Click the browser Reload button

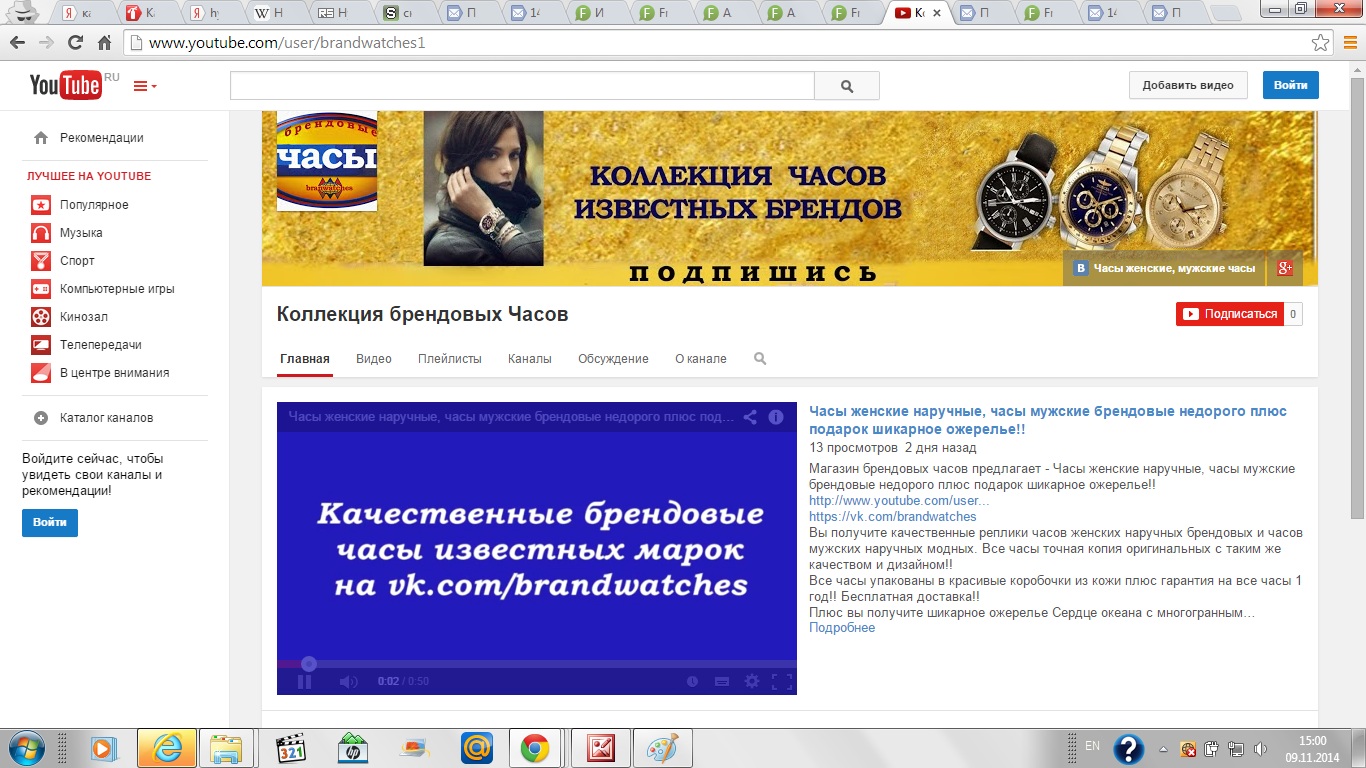click(x=75, y=43)
